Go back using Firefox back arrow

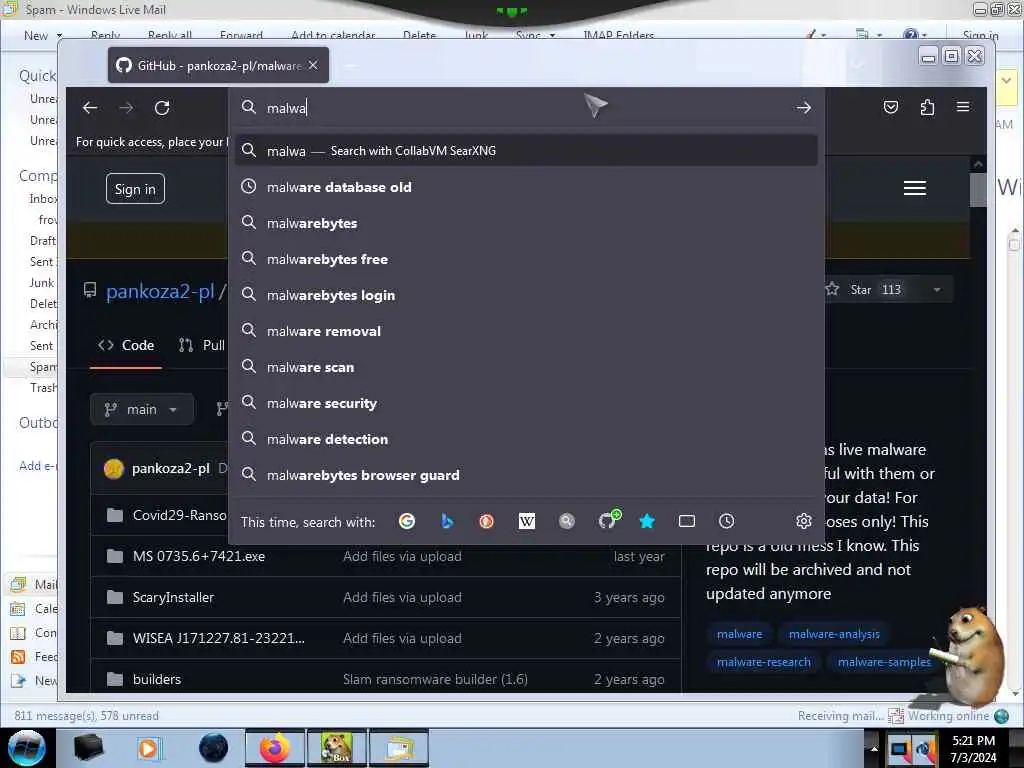[90, 108]
